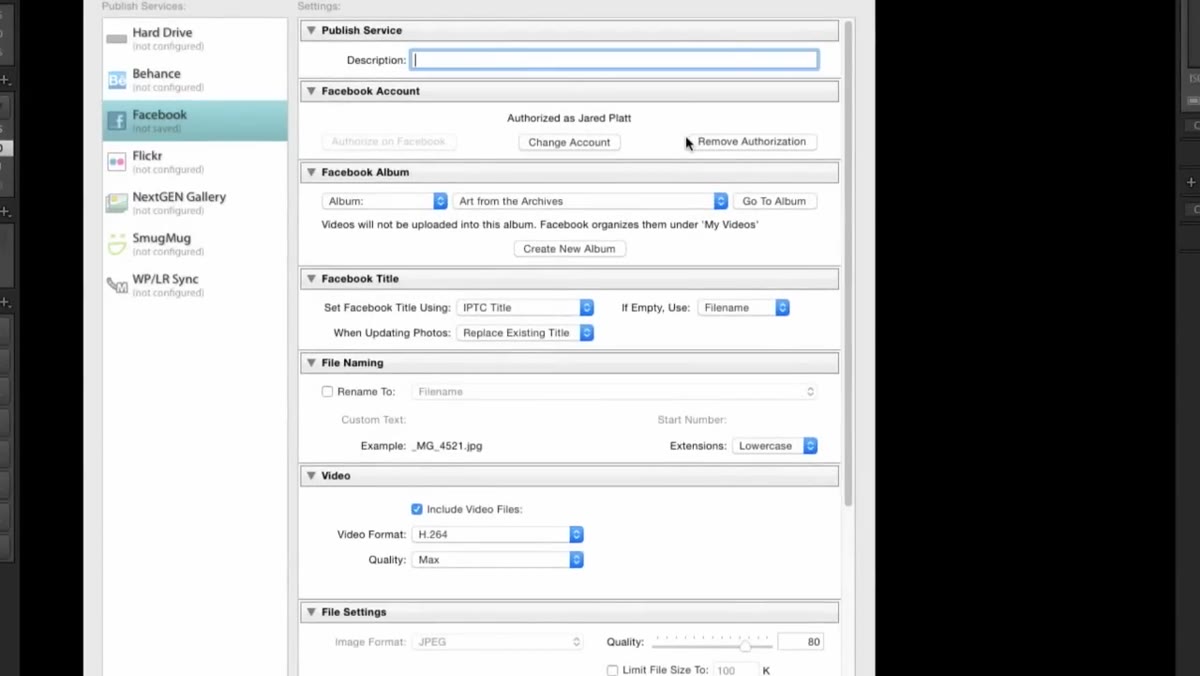Open the IPTC Title dropdown
Image resolution: width=1200 pixels, height=676 pixels.
[x=525, y=308]
